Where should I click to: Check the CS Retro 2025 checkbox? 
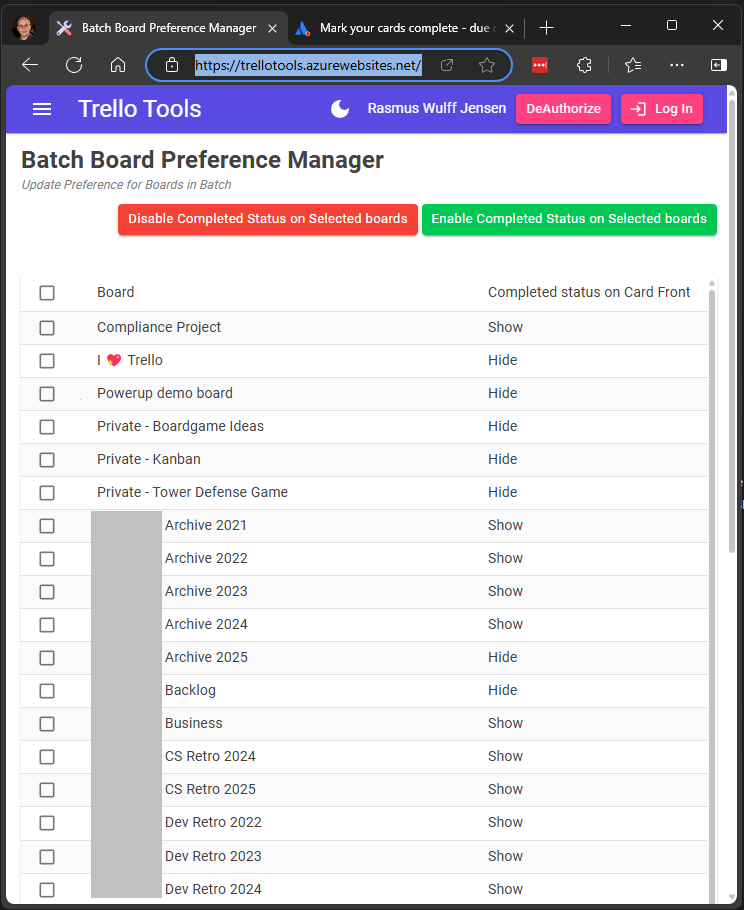(x=47, y=790)
